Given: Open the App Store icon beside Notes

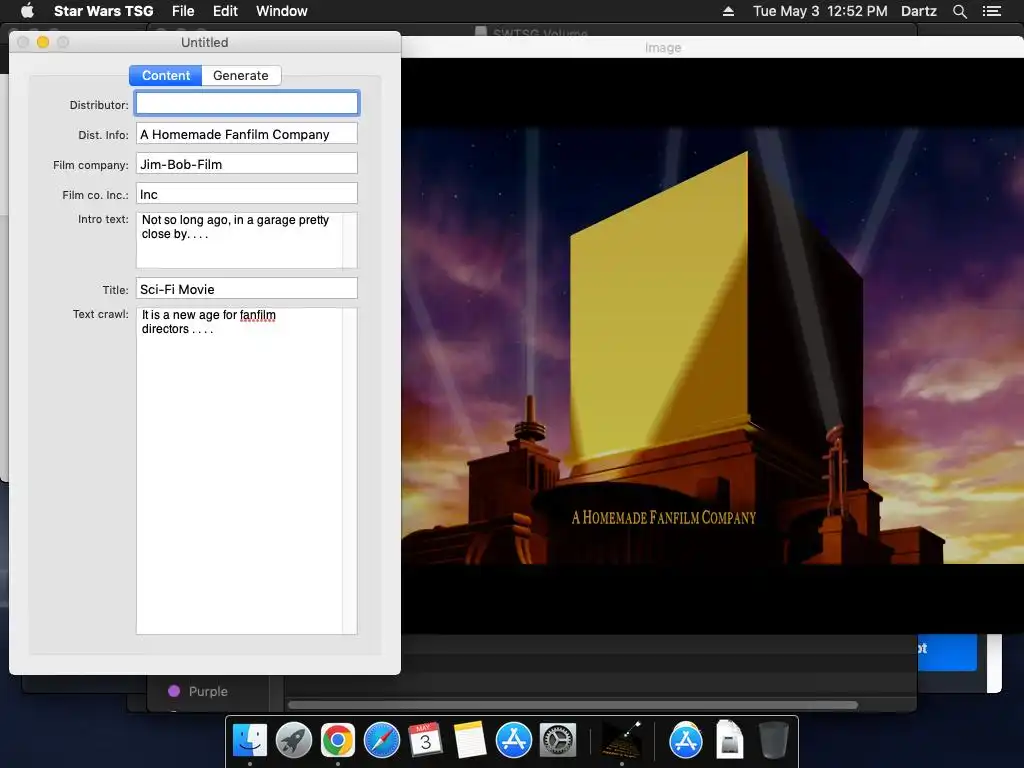Looking at the screenshot, I should click(x=513, y=740).
